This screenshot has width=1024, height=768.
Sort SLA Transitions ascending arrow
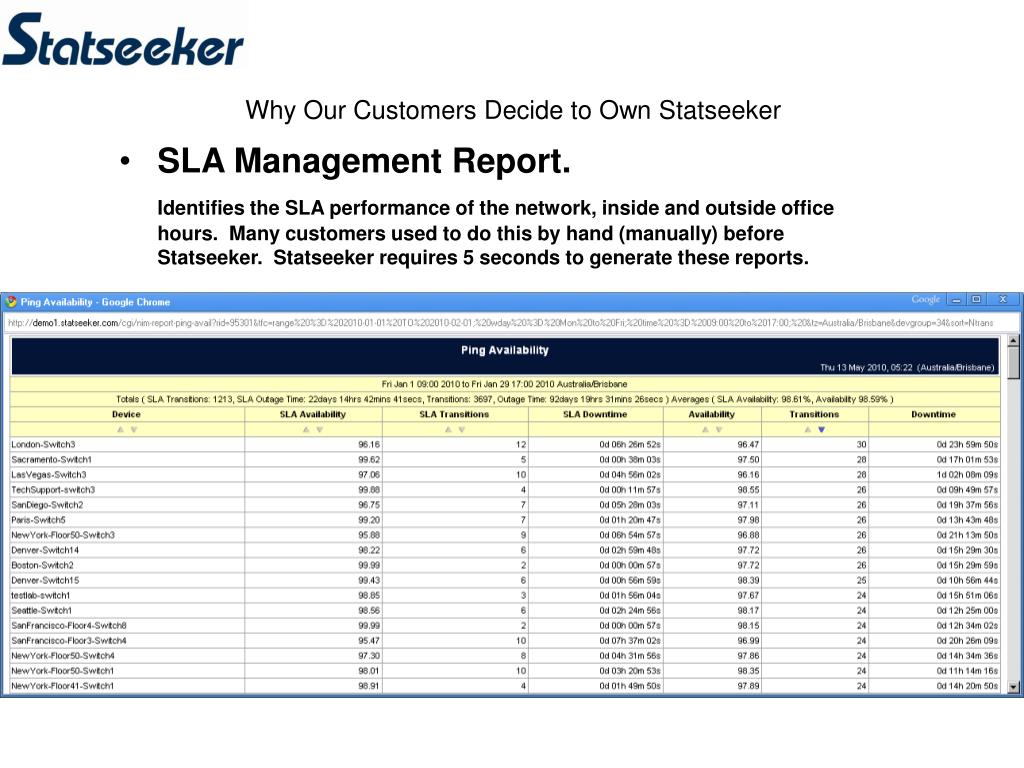pyautogui.click(x=448, y=430)
